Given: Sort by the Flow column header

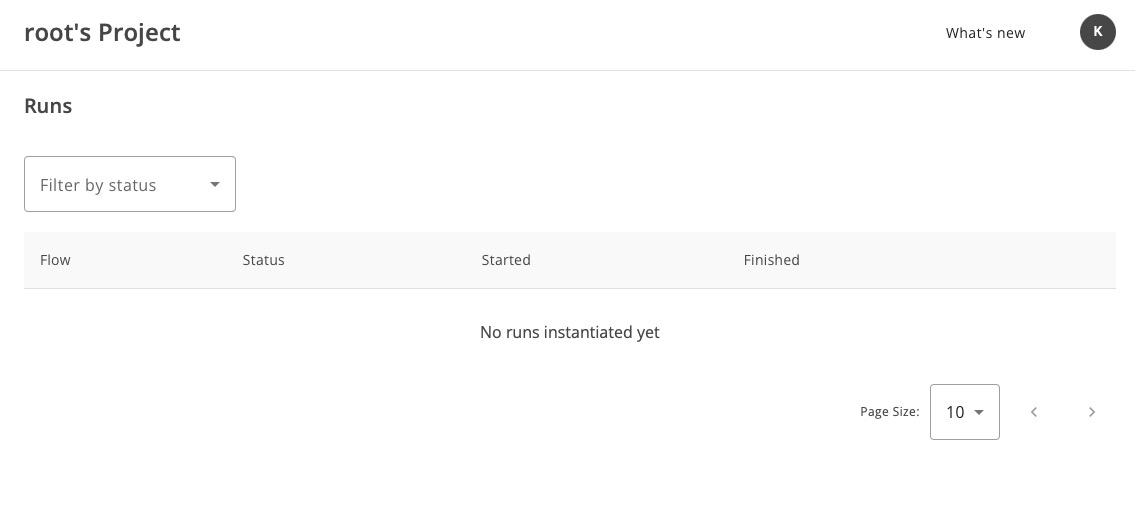Looking at the screenshot, I should click(55, 260).
